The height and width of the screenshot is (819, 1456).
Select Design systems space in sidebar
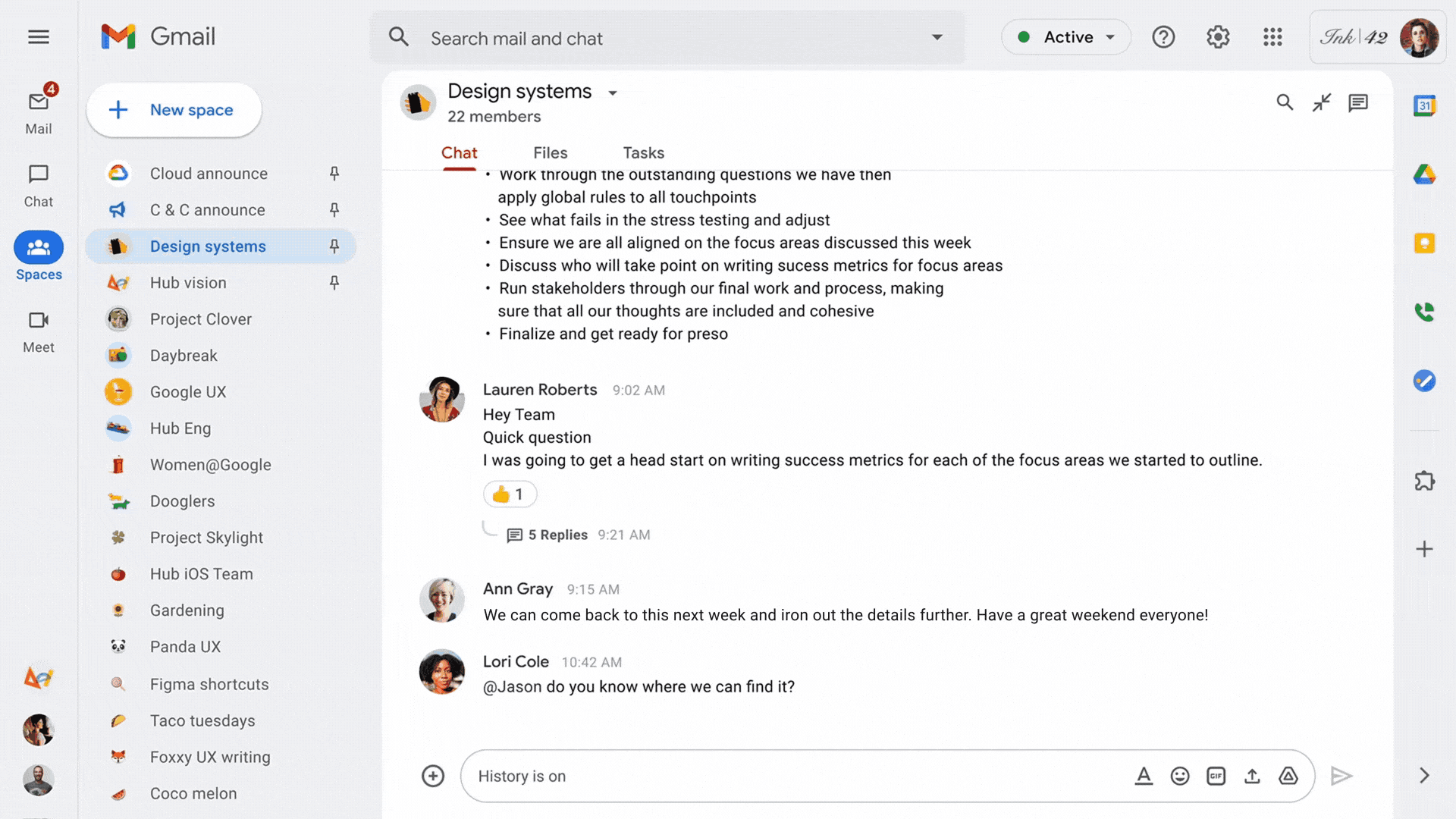208,246
